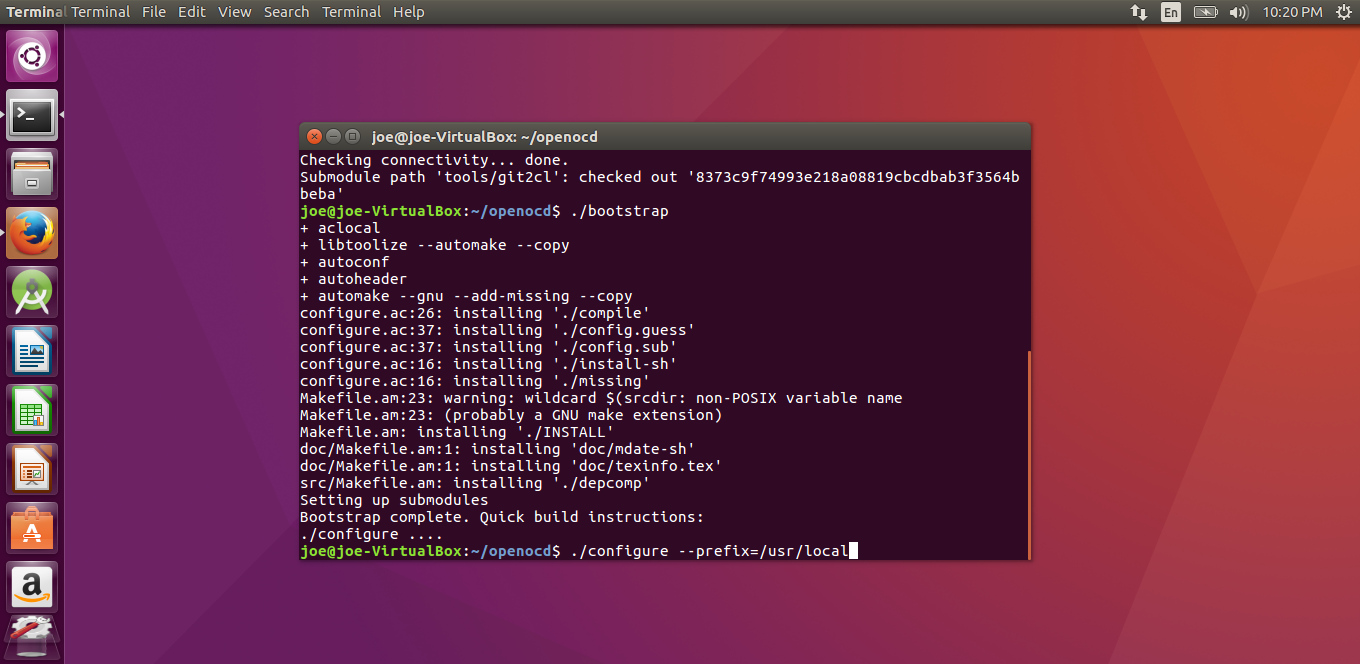Click line installing 'doc/texinfo.tex'
This screenshot has width=1360, height=664.
coord(511,466)
